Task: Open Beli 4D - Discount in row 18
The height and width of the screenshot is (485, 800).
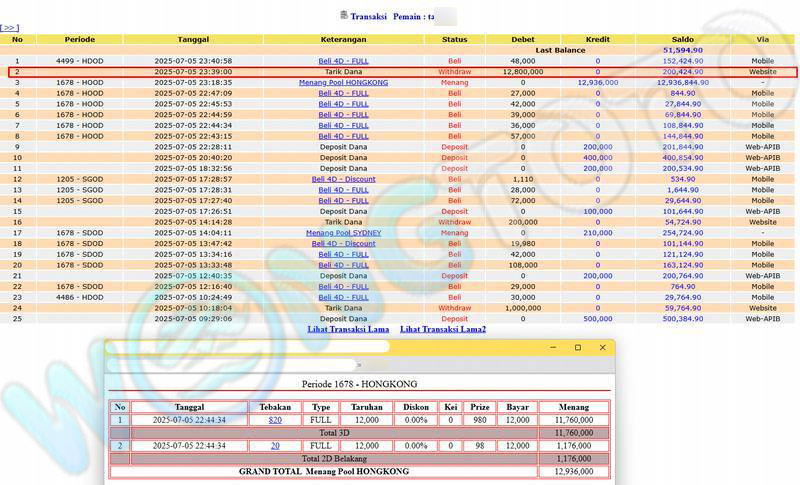Action: (x=343, y=243)
